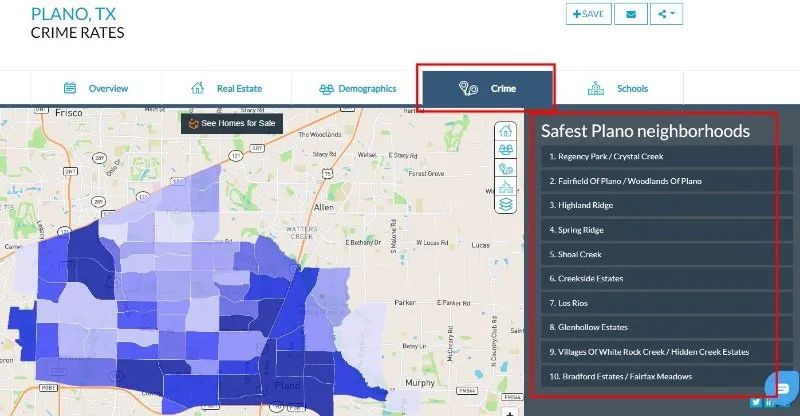Image resolution: width=800 pixels, height=416 pixels.
Task: Open the Real Estate tab
Action: click(227, 89)
